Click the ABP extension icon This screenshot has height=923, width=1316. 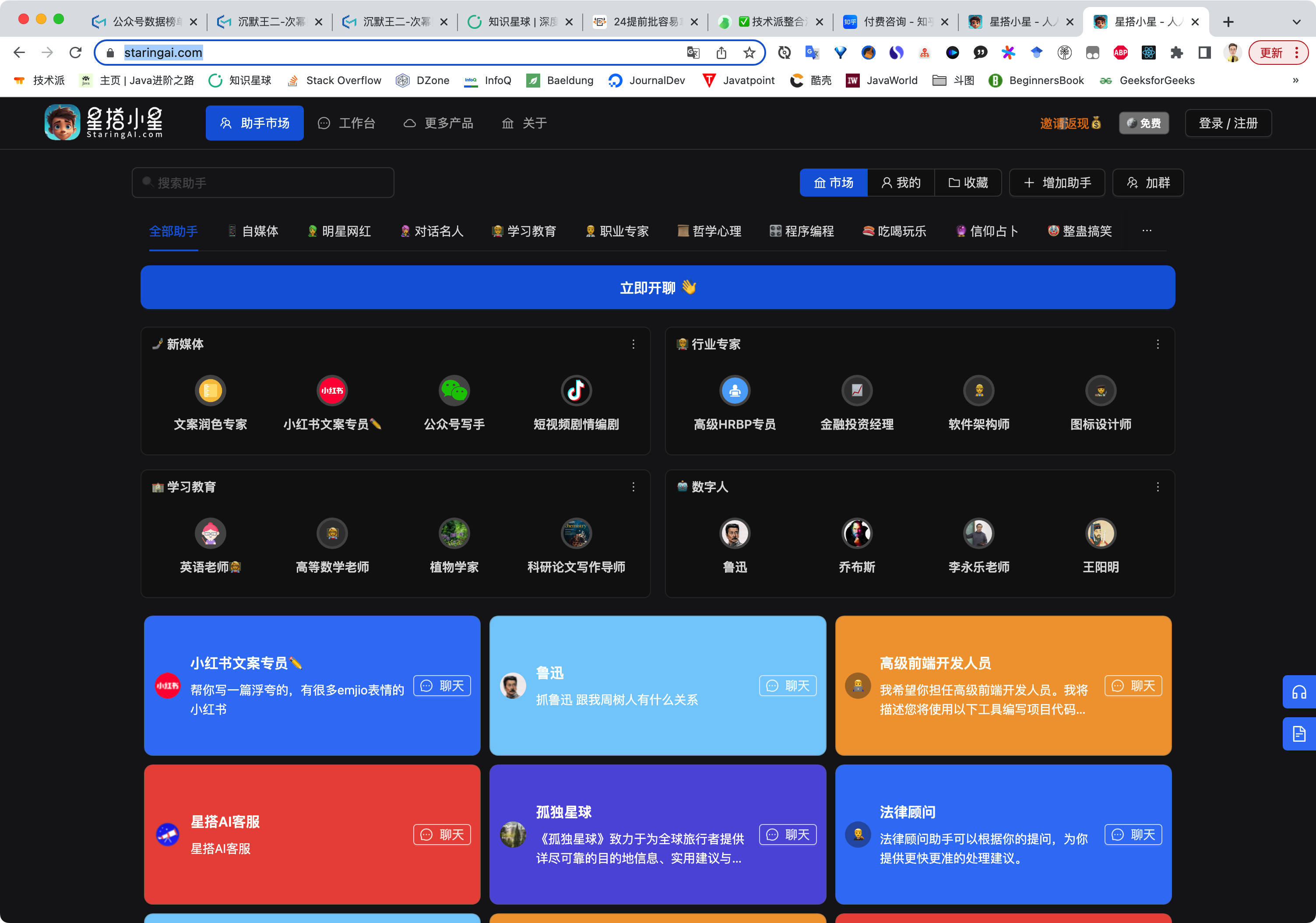[x=1120, y=53]
